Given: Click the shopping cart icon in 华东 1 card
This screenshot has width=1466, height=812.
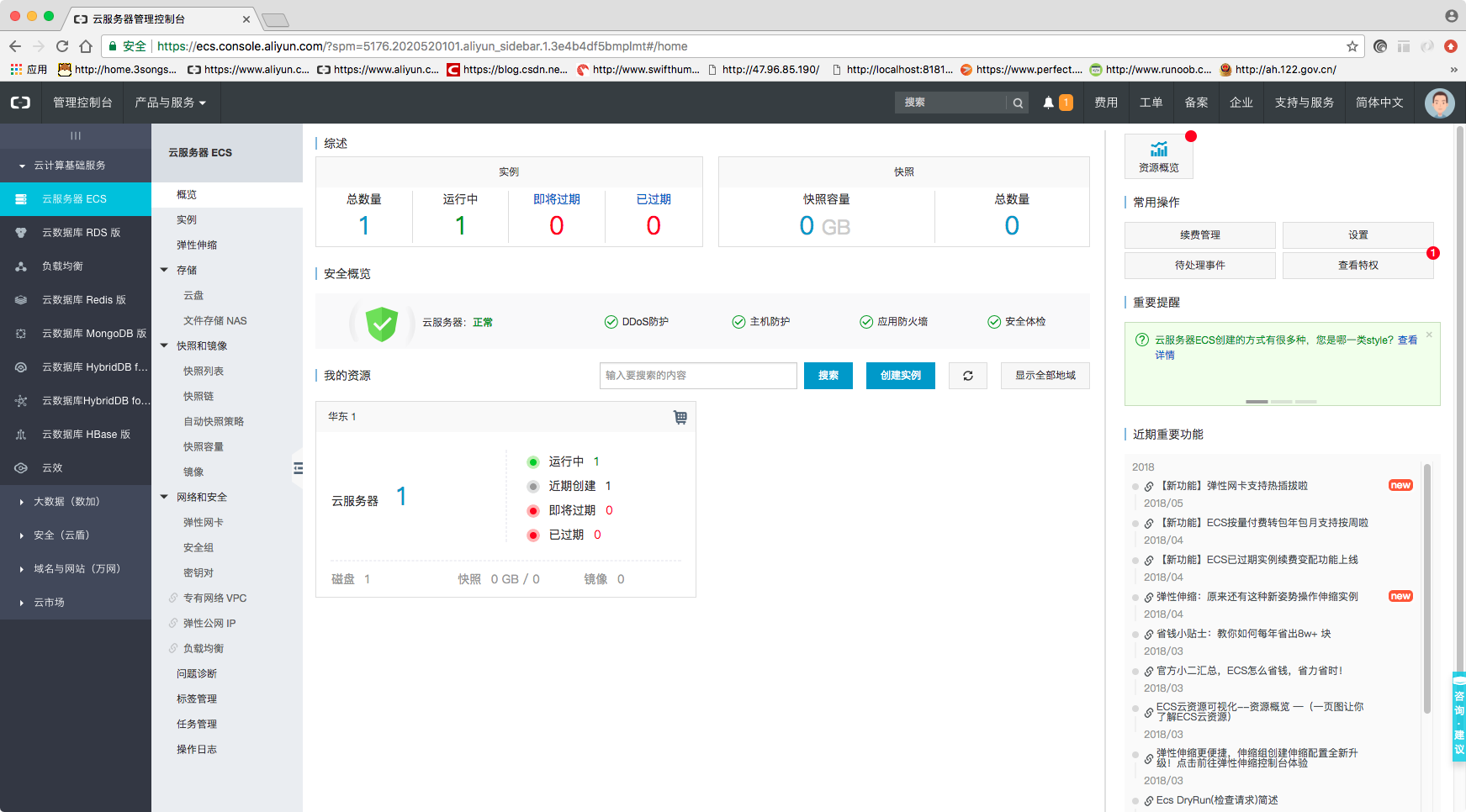Looking at the screenshot, I should coord(680,417).
